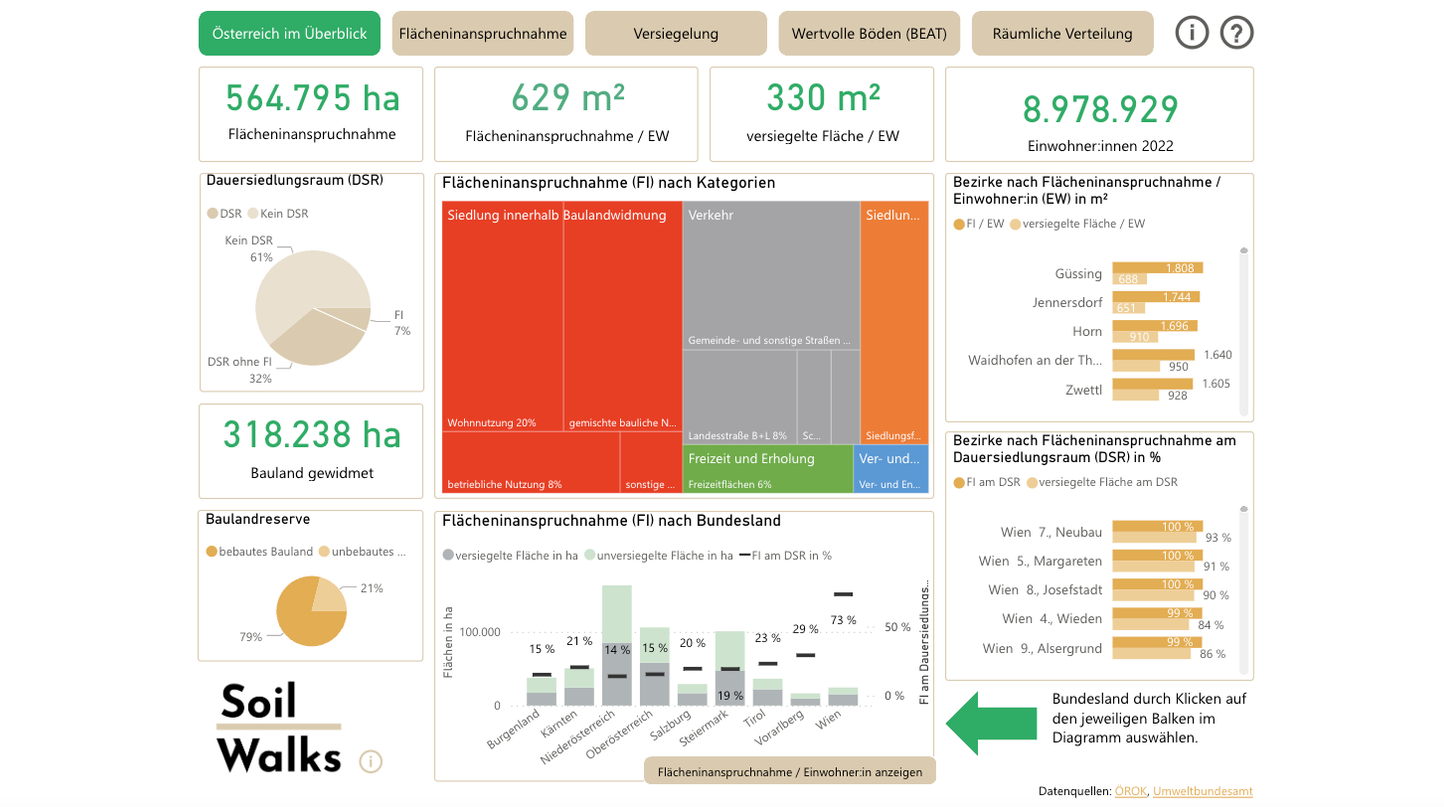1444x807 pixels.
Task: Go to the Räumliche Verteilung tab
Action: click(x=1062, y=34)
